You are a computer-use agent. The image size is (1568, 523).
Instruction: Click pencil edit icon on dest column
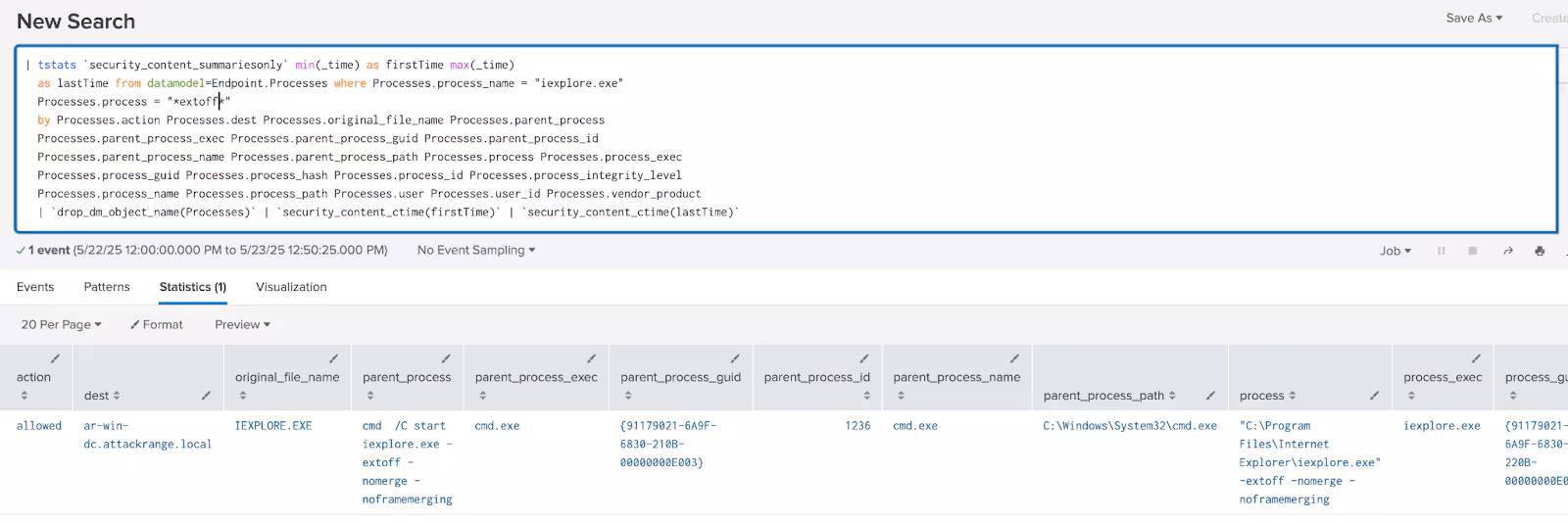(206, 396)
